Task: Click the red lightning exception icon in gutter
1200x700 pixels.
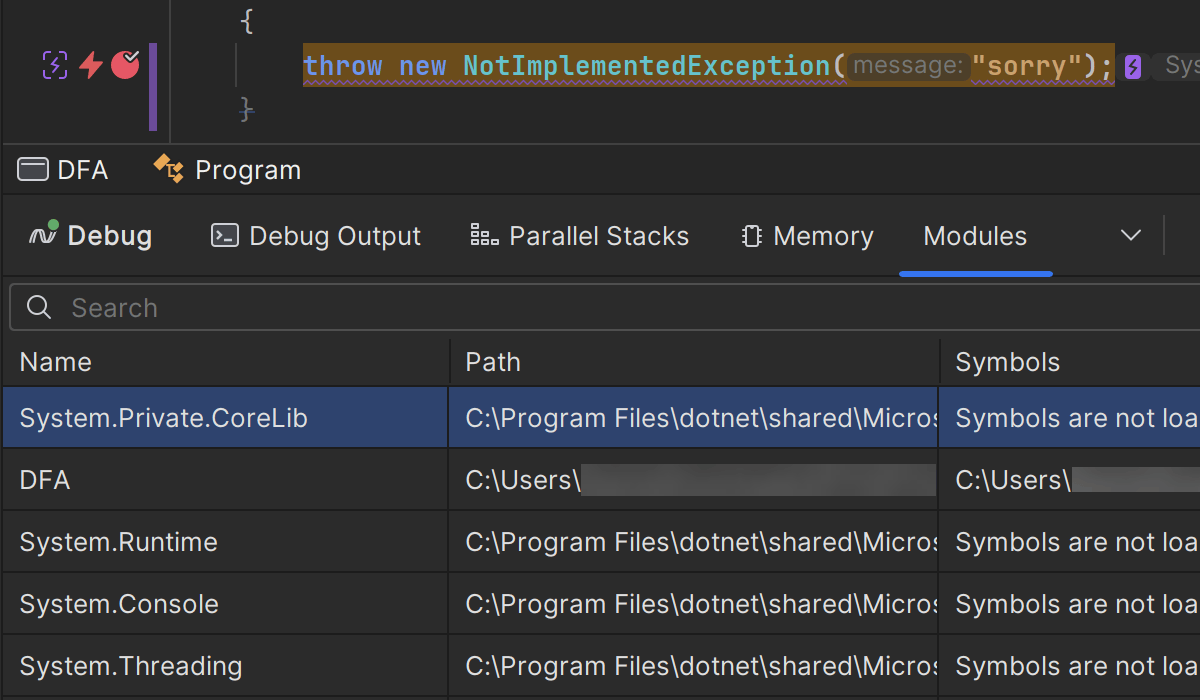Action: 91,65
